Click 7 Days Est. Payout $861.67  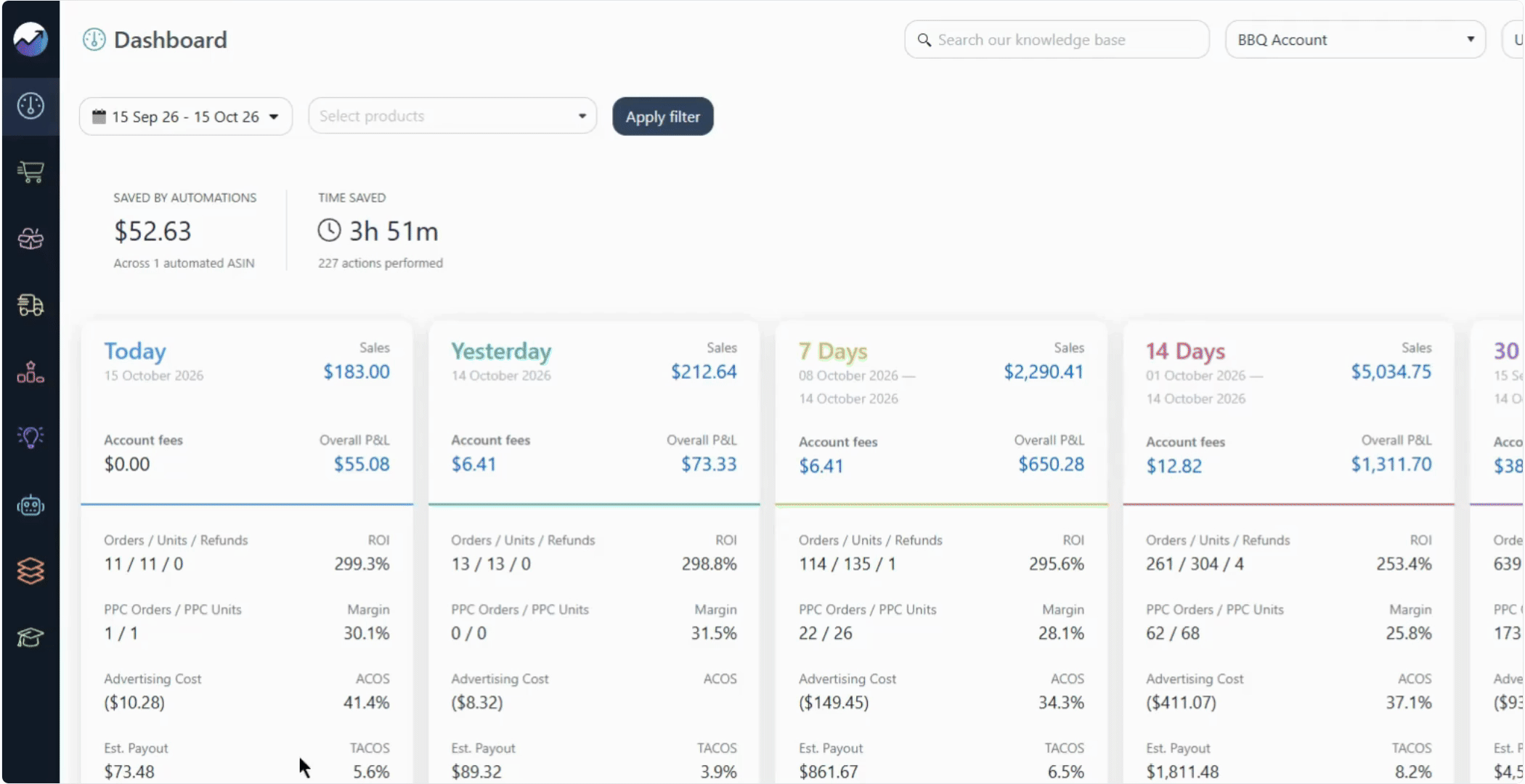point(828,772)
